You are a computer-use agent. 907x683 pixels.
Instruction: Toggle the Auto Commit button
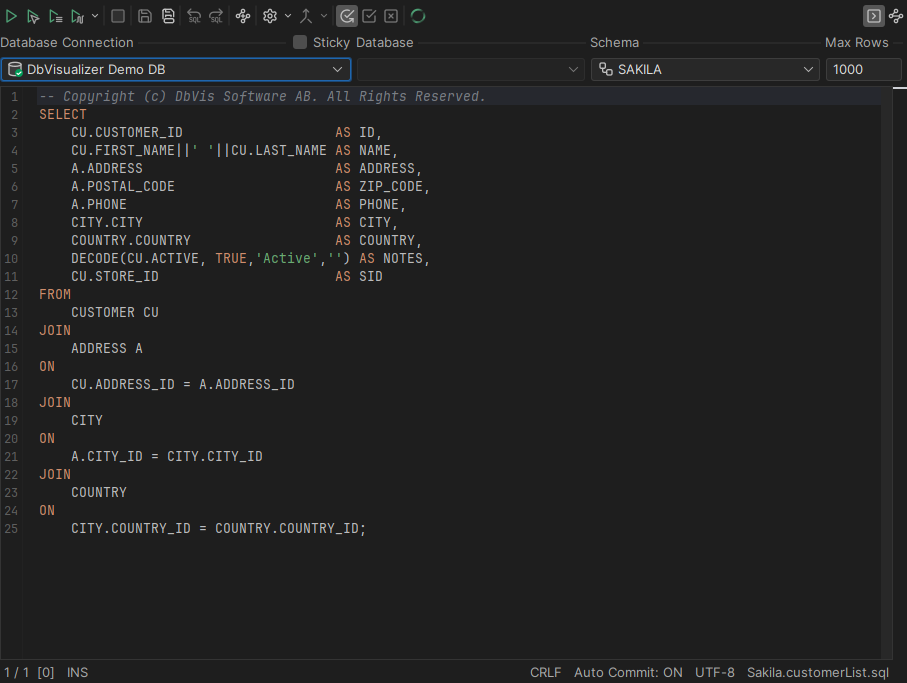point(347,16)
